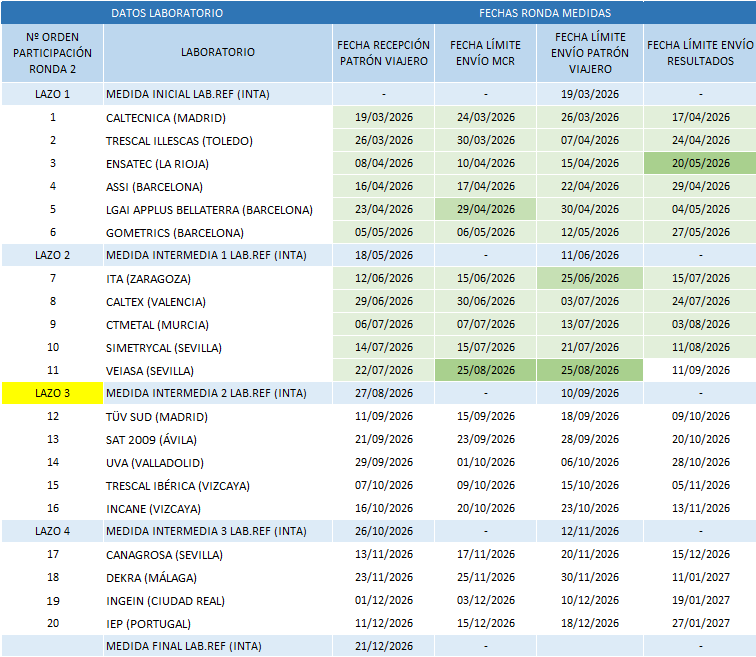756x657 pixels.
Task: Select the 12/11/2026 patrón viajero cell
Action: click(x=590, y=531)
